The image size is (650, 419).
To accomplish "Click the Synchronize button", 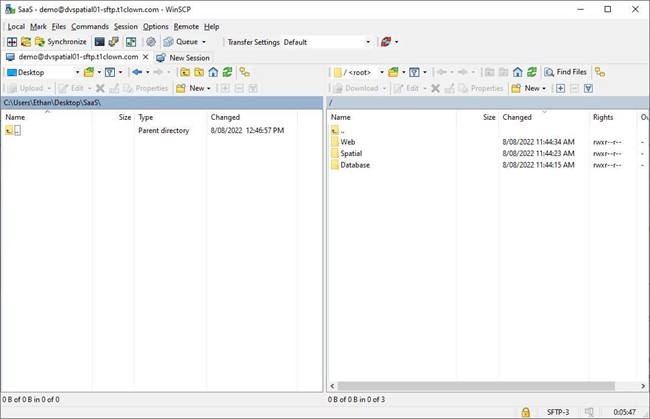I will pos(60,42).
